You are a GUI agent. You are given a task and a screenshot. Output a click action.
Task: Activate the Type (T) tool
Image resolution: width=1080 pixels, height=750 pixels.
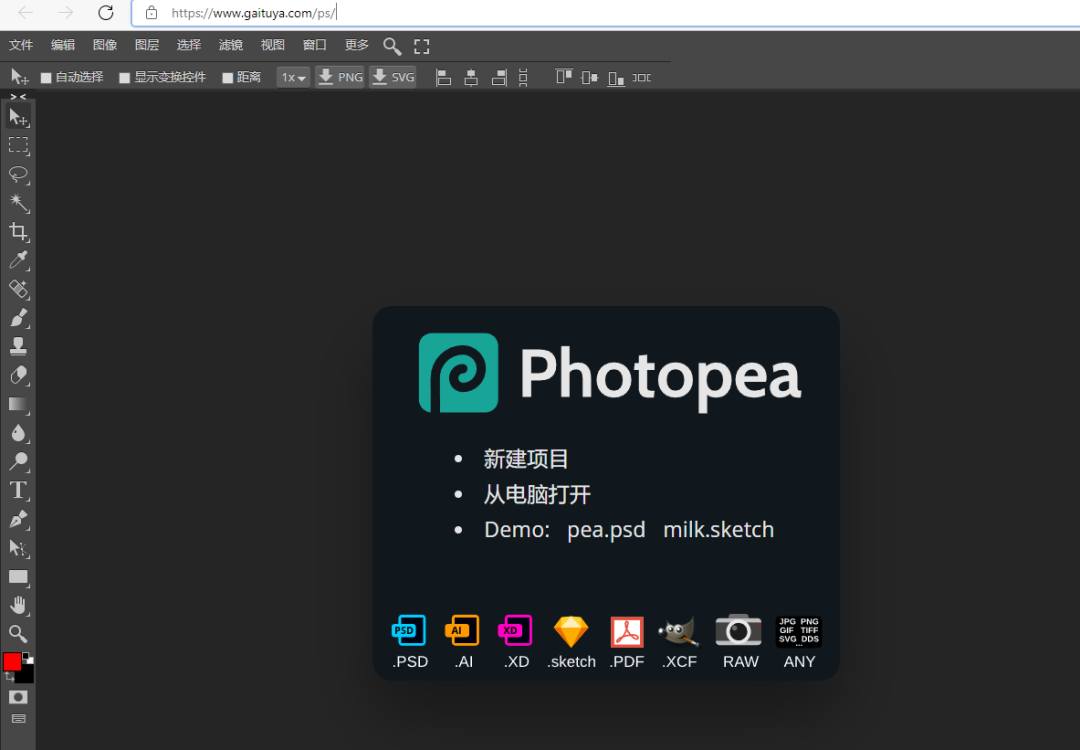pos(18,490)
